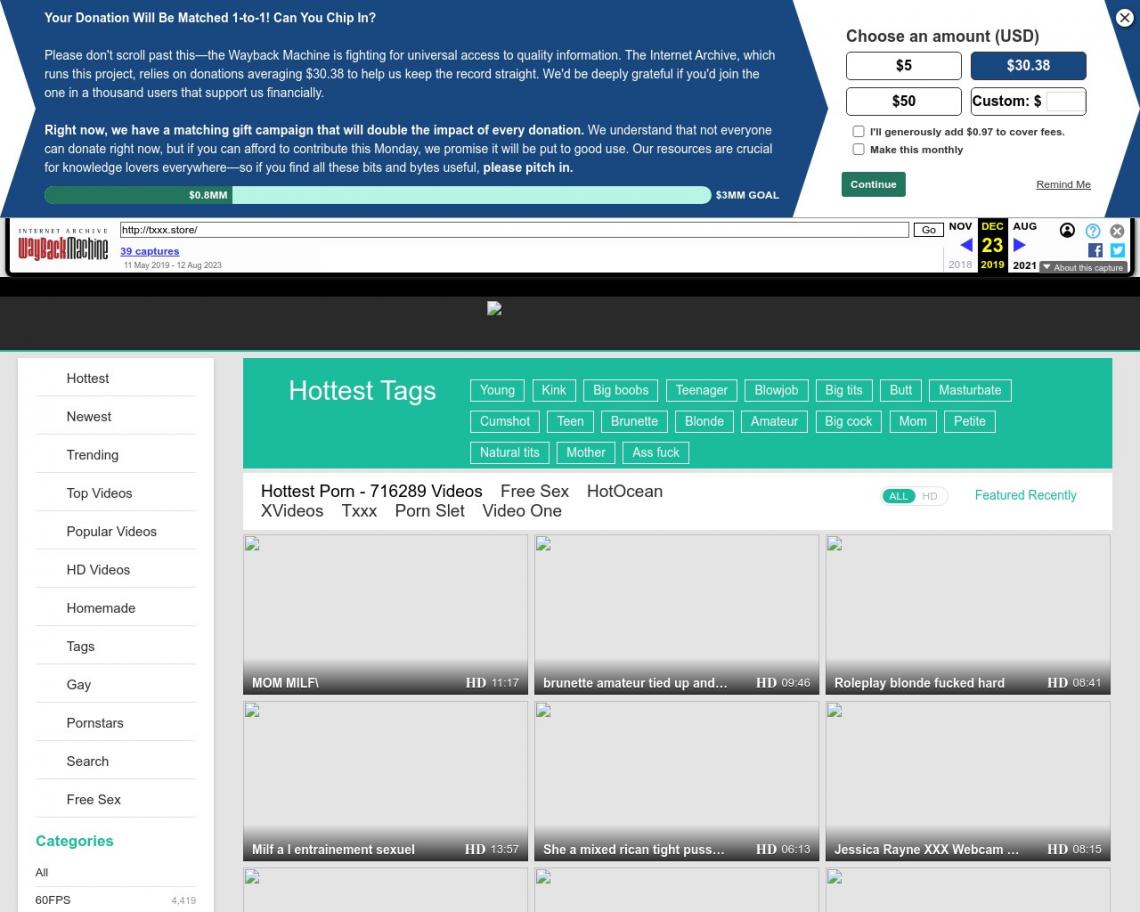Share capture via Twitter icon
Viewport: 1140px width, 912px height.
(x=1116, y=250)
